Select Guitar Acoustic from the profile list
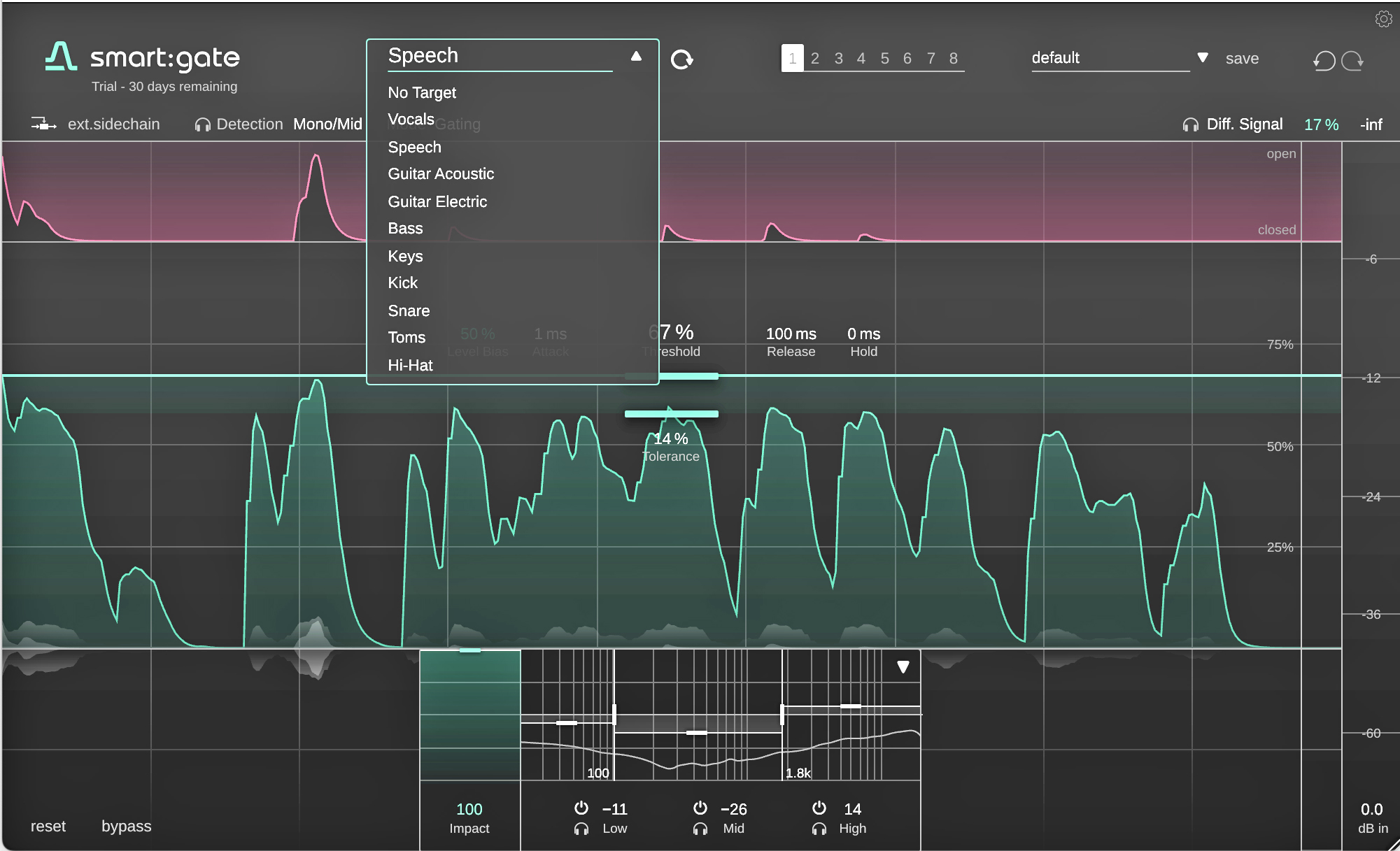The height and width of the screenshot is (851, 1400). [441, 174]
